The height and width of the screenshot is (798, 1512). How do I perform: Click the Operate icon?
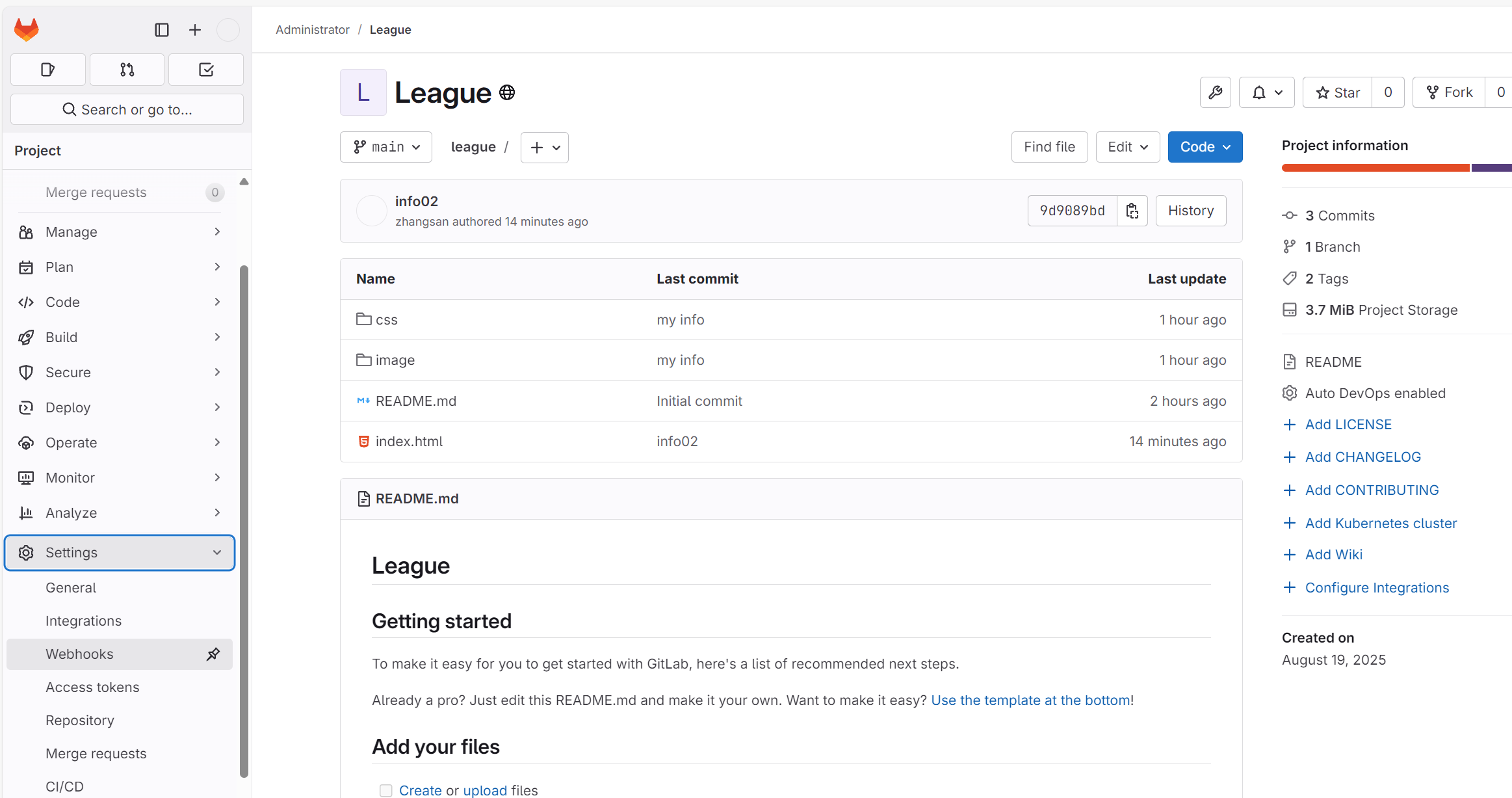tap(26, 443)
